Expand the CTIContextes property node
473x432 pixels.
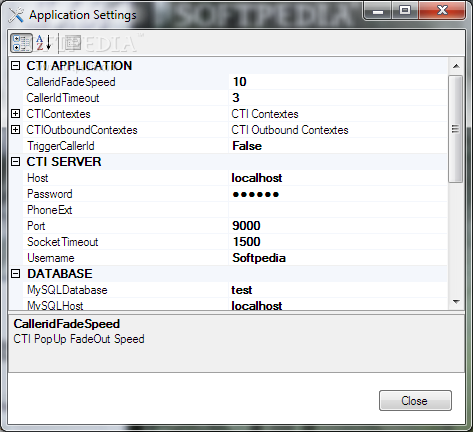(15, 114)
